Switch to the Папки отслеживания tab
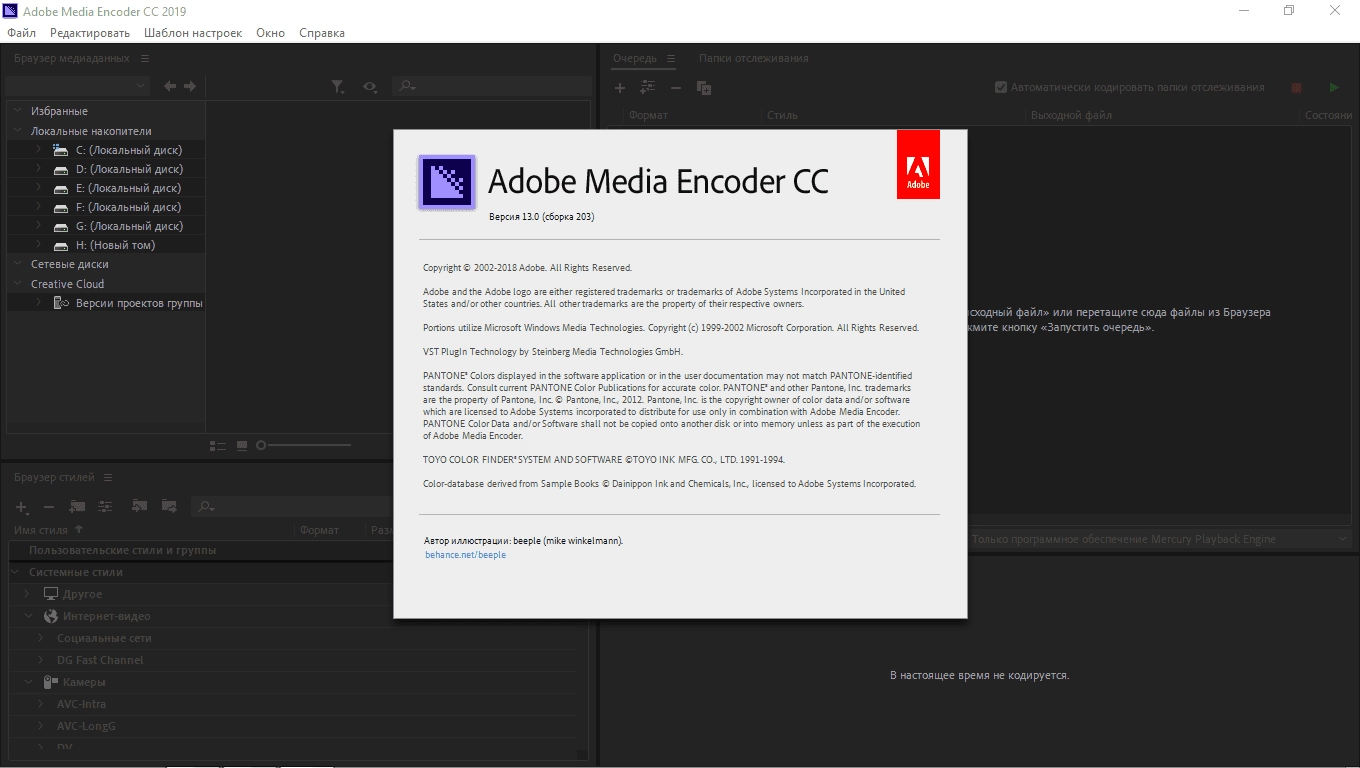Image resolution: width=1360 pixels, height=768 pixels. [x=754, y=58]
